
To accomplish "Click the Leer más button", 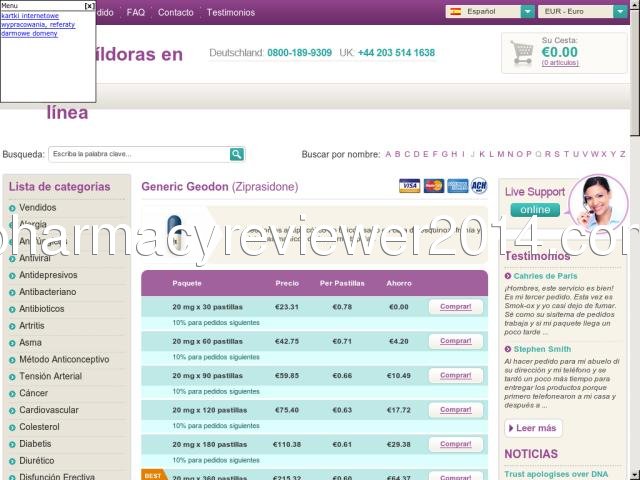I will click(x=533, y=428).
